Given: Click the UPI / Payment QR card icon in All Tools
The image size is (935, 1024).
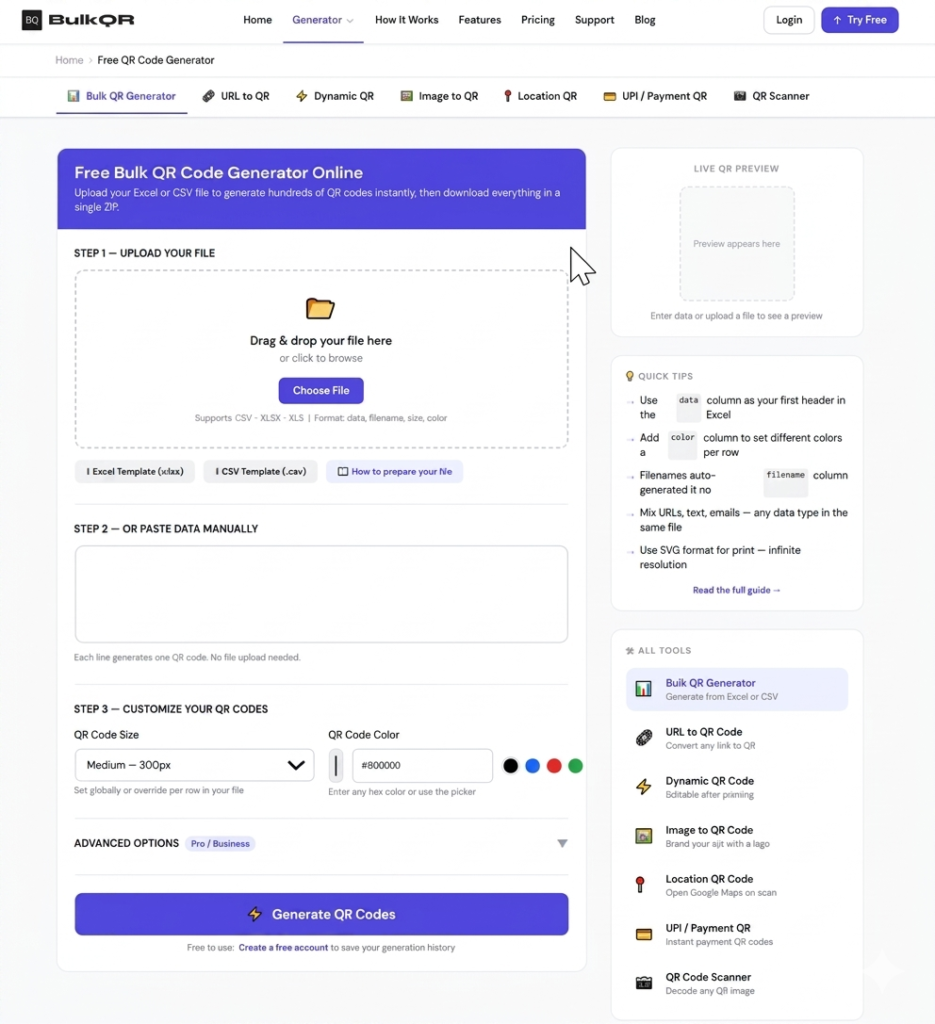Looking at the screenshot, I should pyautogui.click(x=644, y=935).
